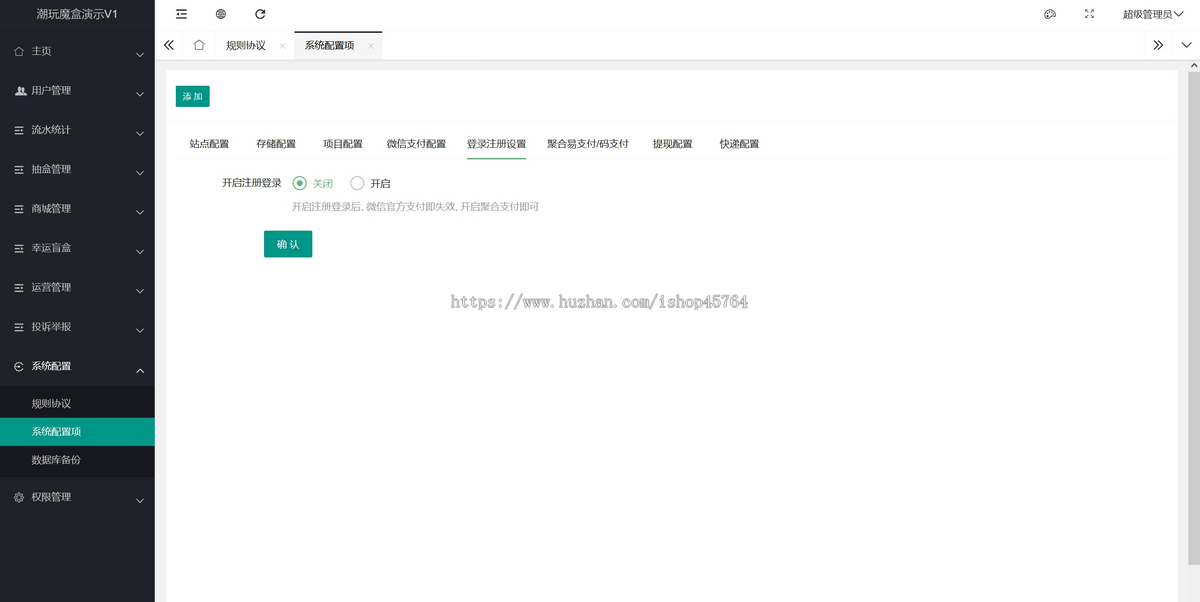The height and width of the screenshot is (602, 1200).
Task: Close the 系统配置项 tab
Action: (x=370, y=46)
